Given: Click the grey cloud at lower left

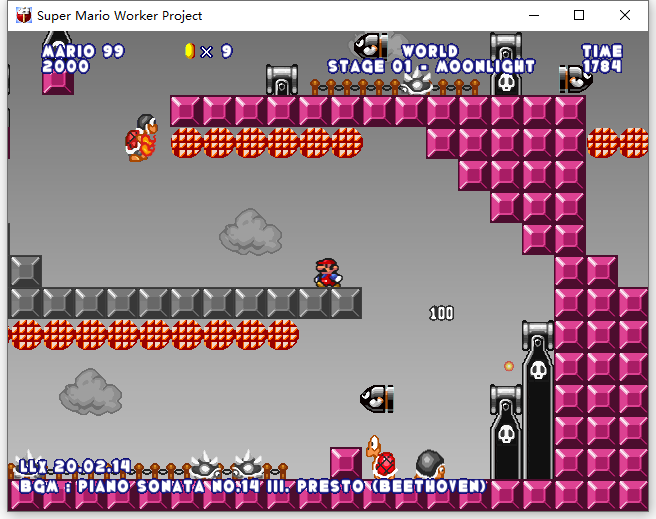Looking at the screenshot, I should pyautogui.click(x=91, y=392).
